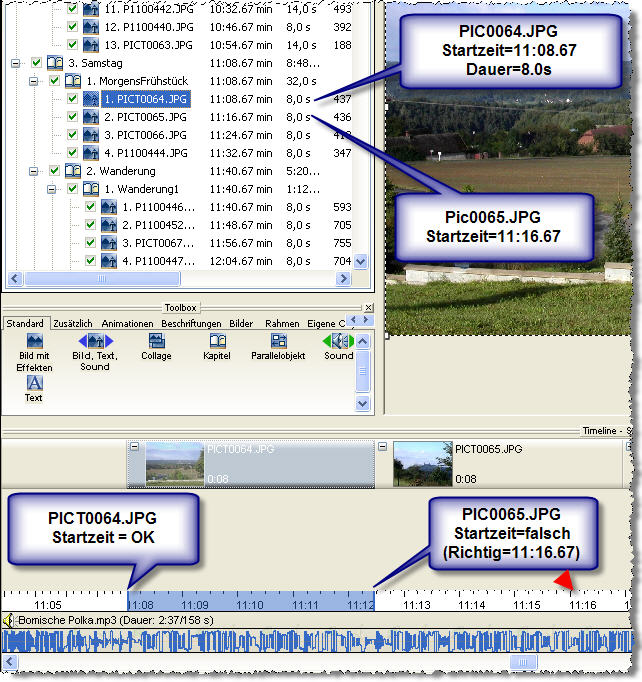Uncheck the PICT0065.JPG checkbox in tree
Screen dimensions: 642x682
point(72,117)
